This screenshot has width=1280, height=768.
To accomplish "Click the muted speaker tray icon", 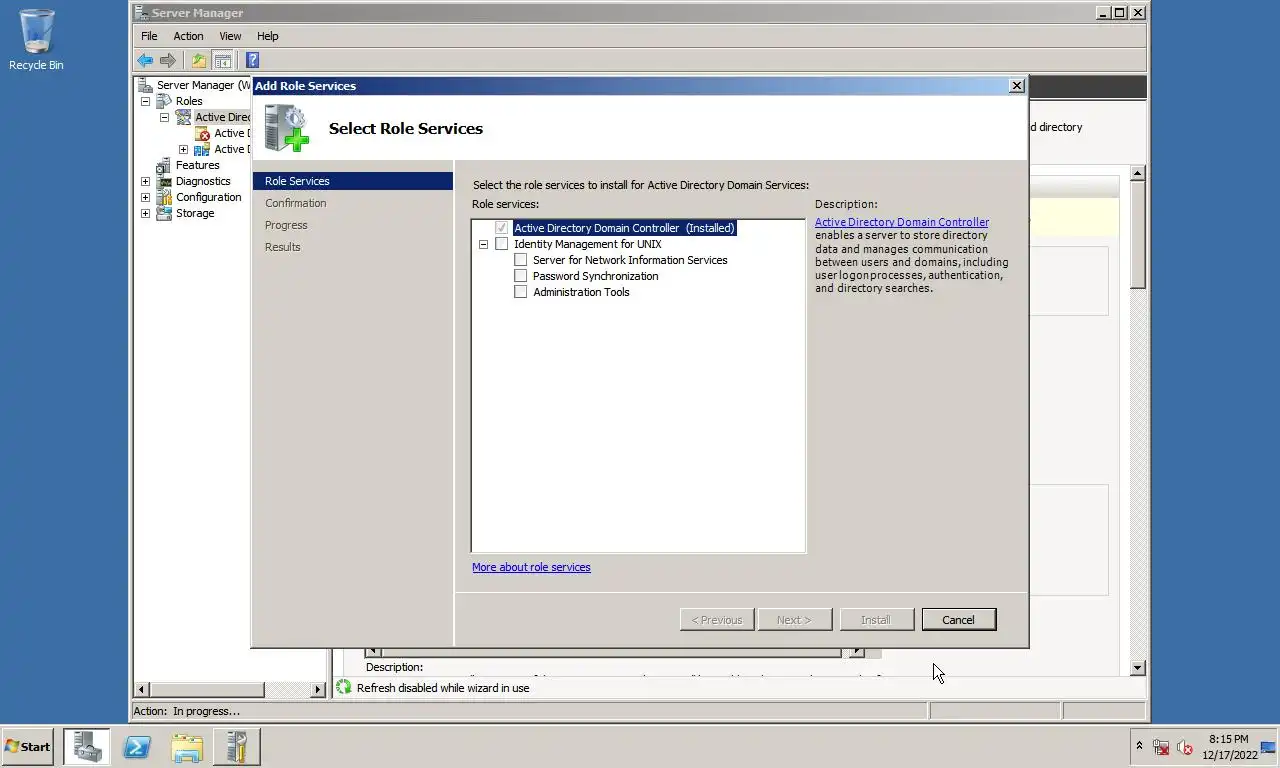I will click(x=1184, y=747).
